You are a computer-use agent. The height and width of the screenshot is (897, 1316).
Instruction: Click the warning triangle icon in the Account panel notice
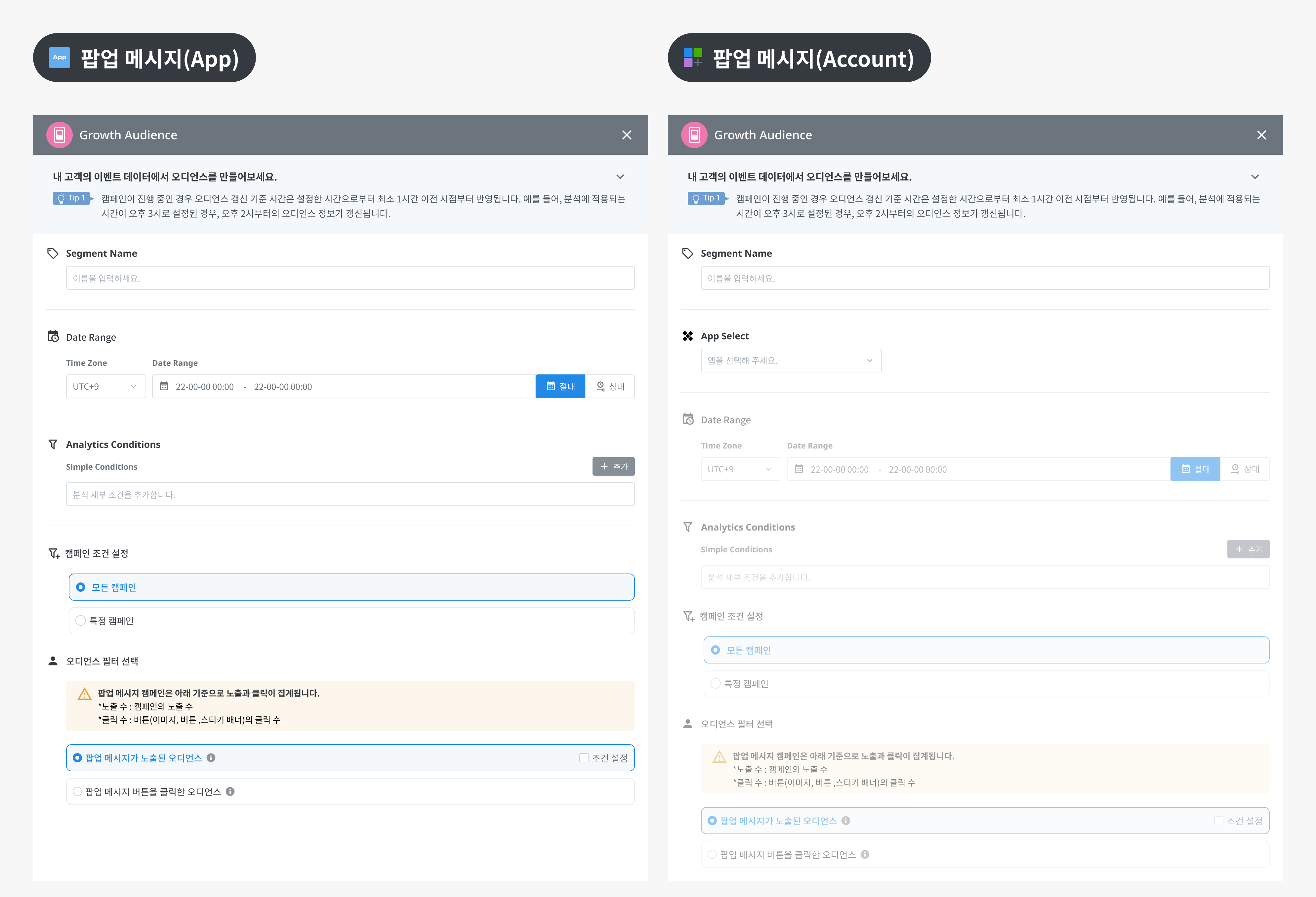[x=719, y=756]
